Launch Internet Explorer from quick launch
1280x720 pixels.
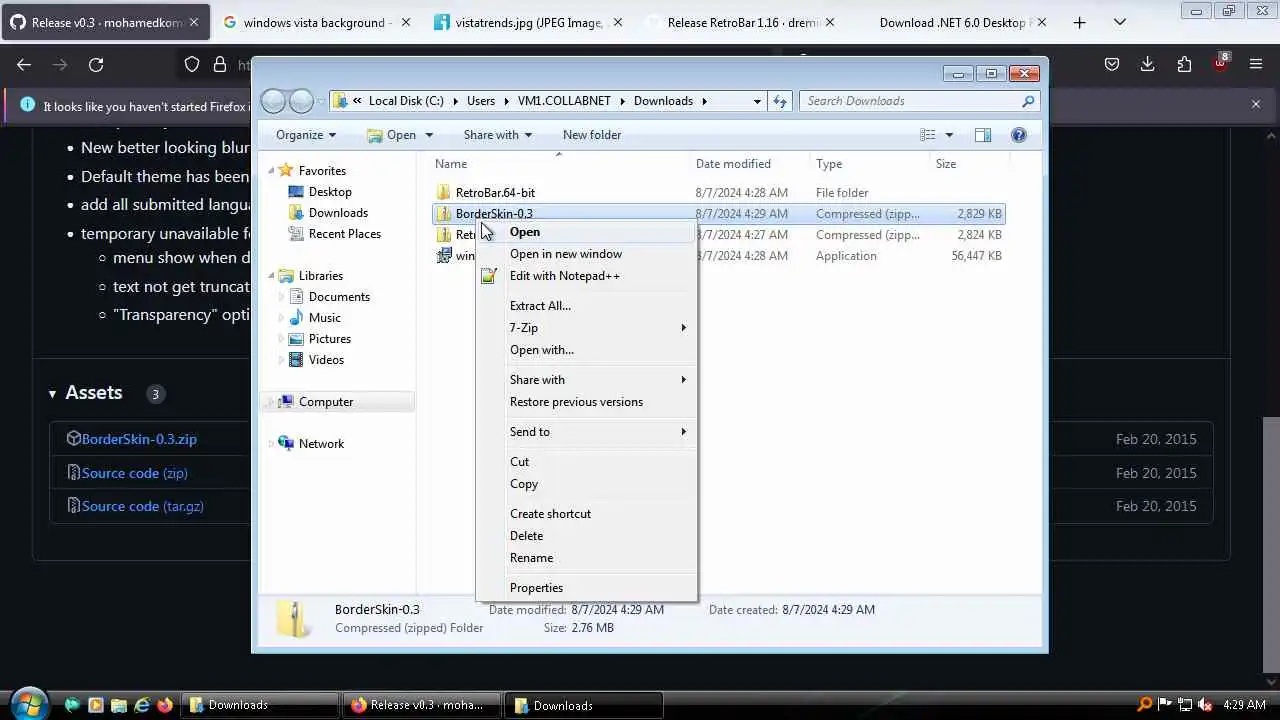[x=142, y=705]
